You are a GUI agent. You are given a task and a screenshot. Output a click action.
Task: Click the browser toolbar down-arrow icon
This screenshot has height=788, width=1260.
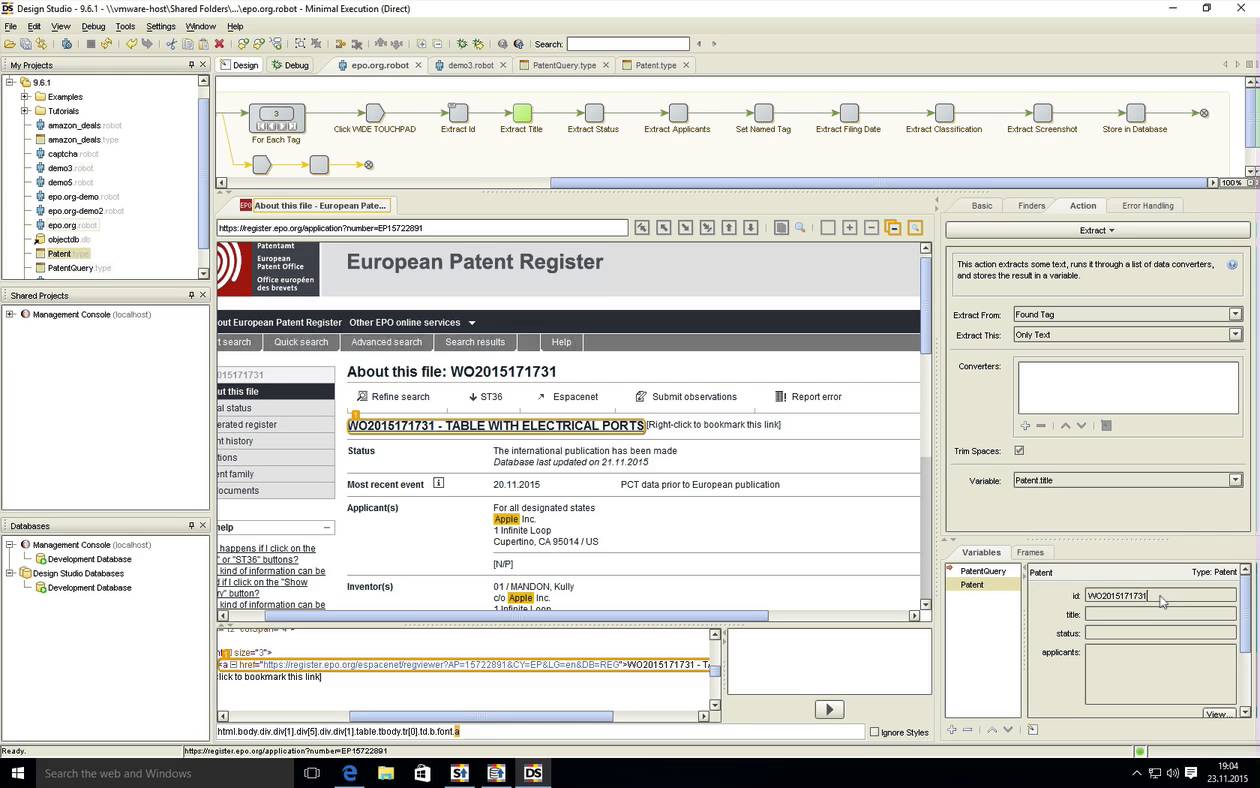click(751, 228)
